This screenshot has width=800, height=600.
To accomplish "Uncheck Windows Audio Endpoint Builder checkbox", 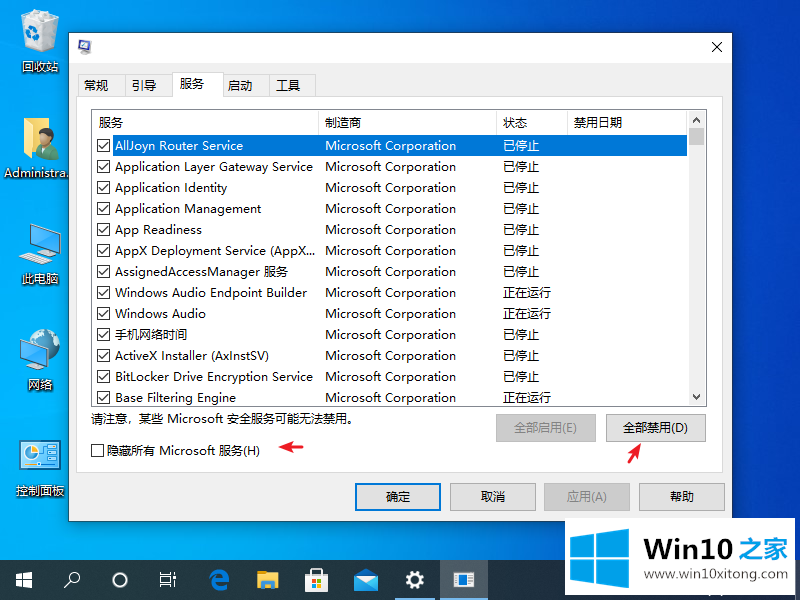I will [104, 292].
